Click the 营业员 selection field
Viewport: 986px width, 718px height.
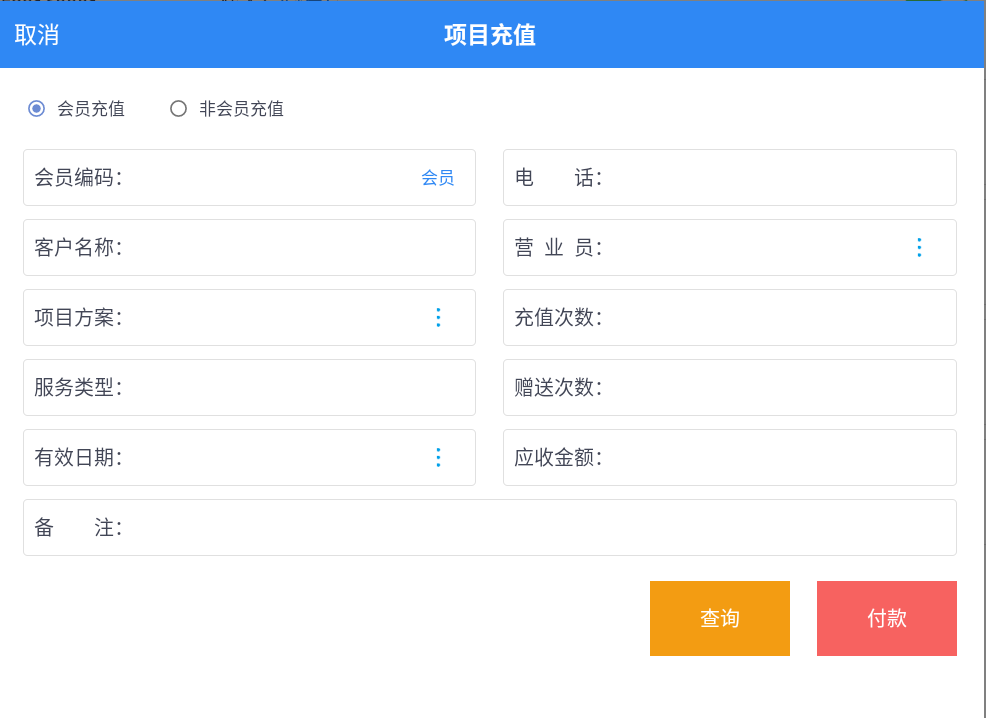click(729, 248)
